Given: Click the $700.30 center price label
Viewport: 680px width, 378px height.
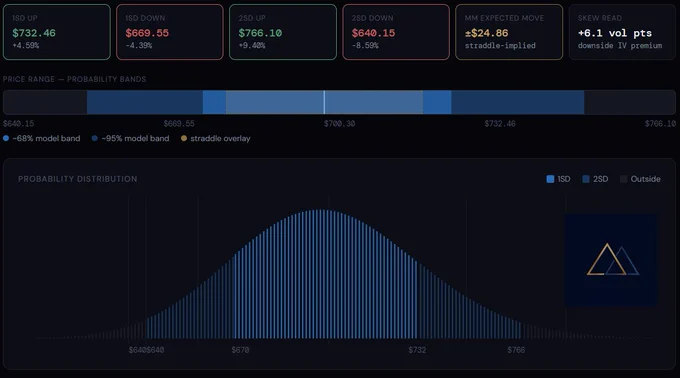Looking at the screenshot, I should click(340, 124).
